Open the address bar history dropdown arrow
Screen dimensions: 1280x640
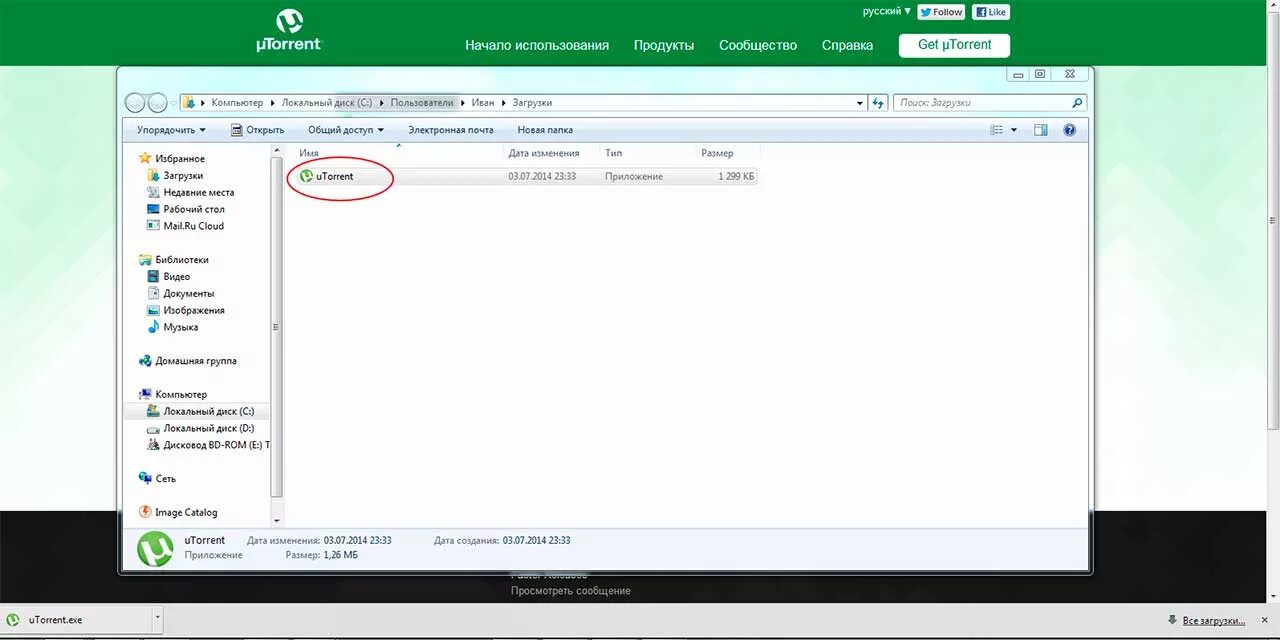click(860, 103)
